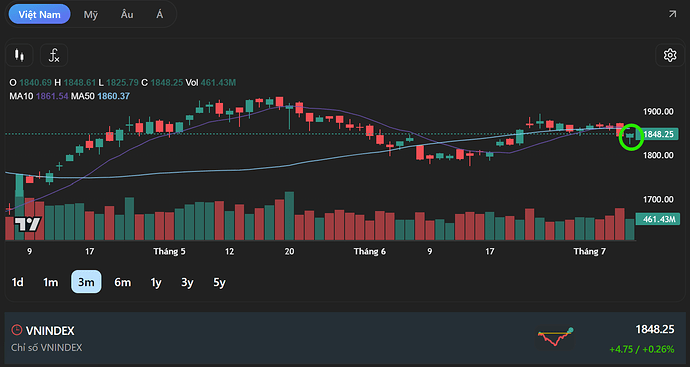Screen dimensions: 690x367
Task: Set chart range to 1y
Action: tap(156, 282)
